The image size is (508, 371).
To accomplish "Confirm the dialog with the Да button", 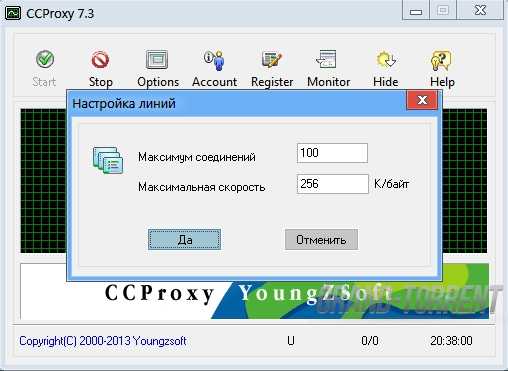I will click(184, 239).
